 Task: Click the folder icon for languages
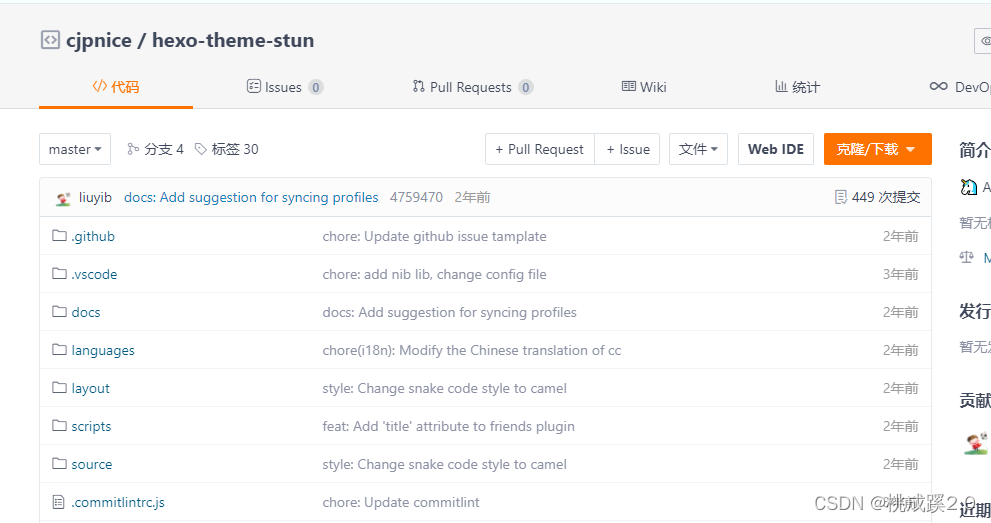click(59, 349)
